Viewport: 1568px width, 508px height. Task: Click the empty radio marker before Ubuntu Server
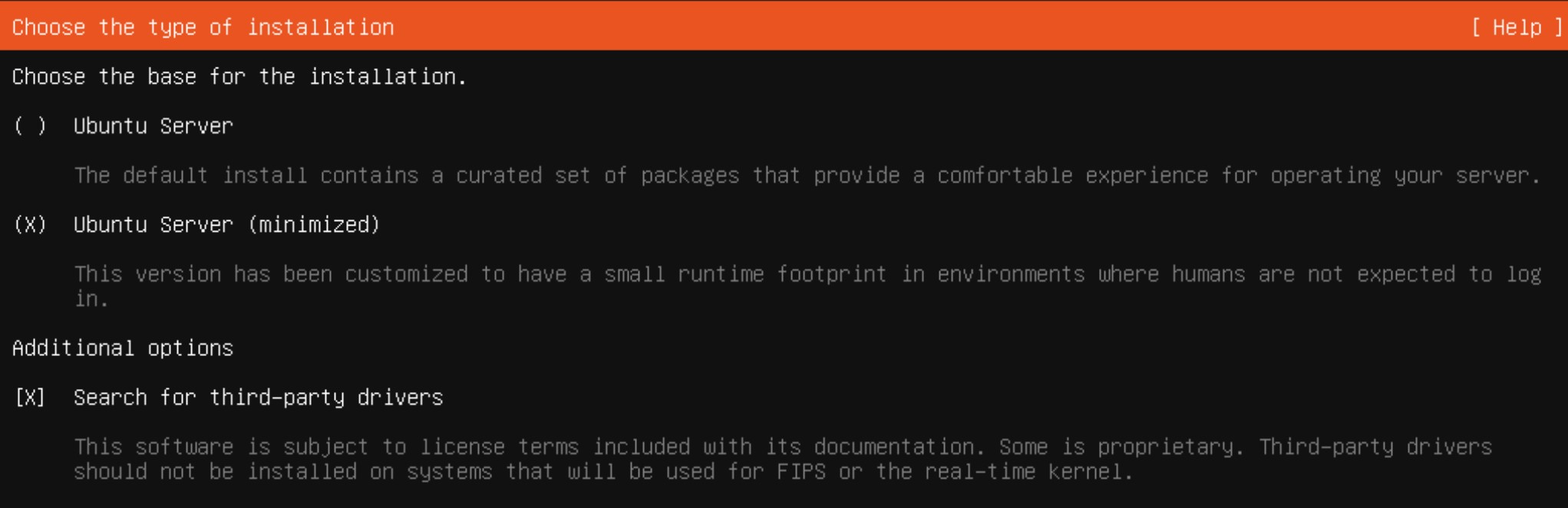tap(30, 126)
